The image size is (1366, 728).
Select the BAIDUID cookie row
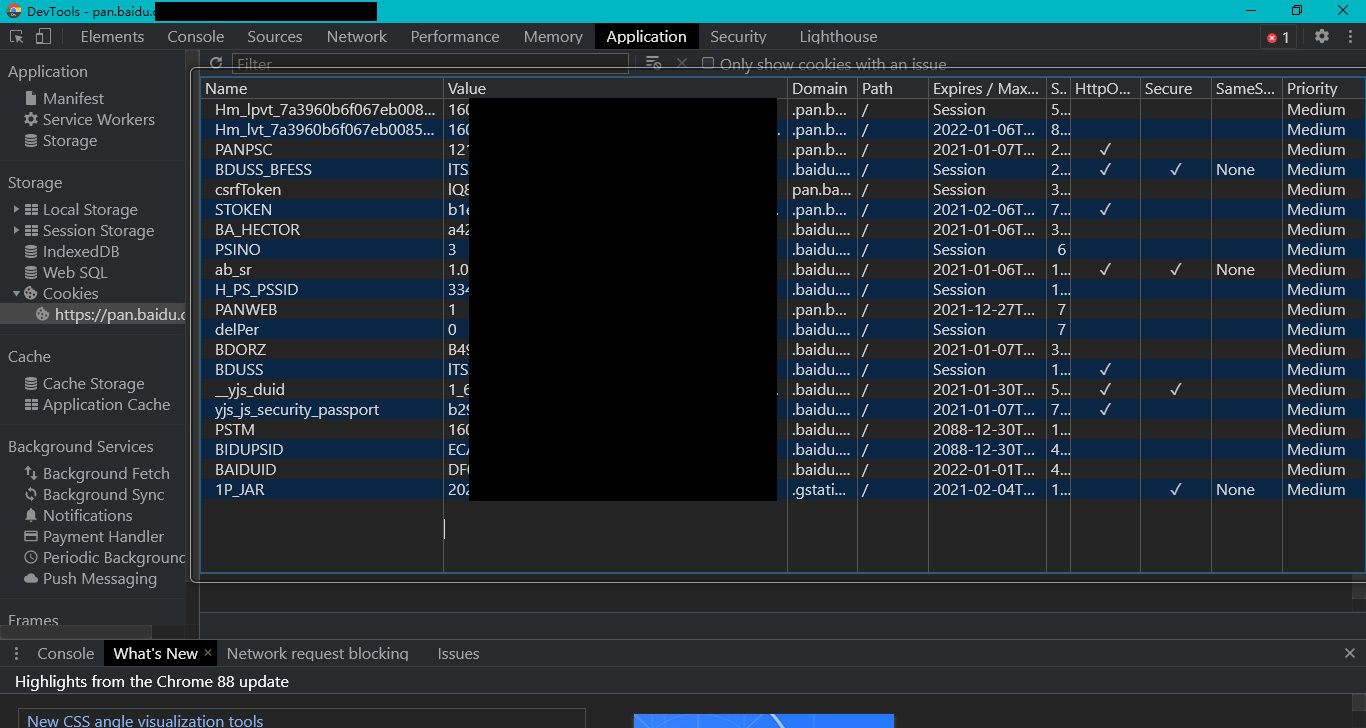(782, 469)
